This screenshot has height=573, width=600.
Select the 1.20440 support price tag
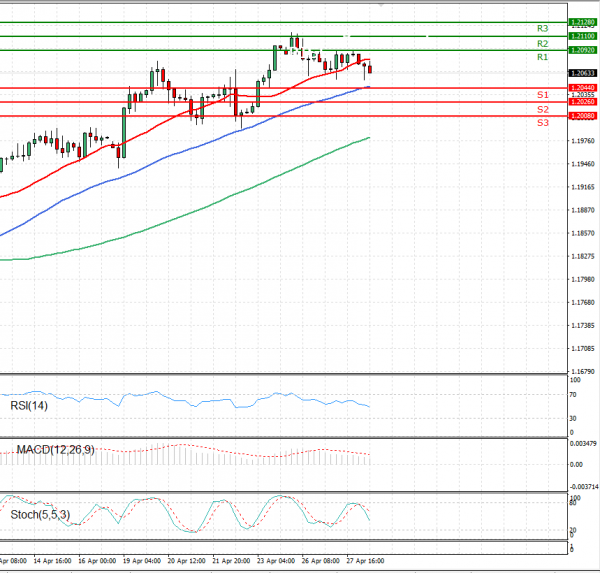[583, 88]
